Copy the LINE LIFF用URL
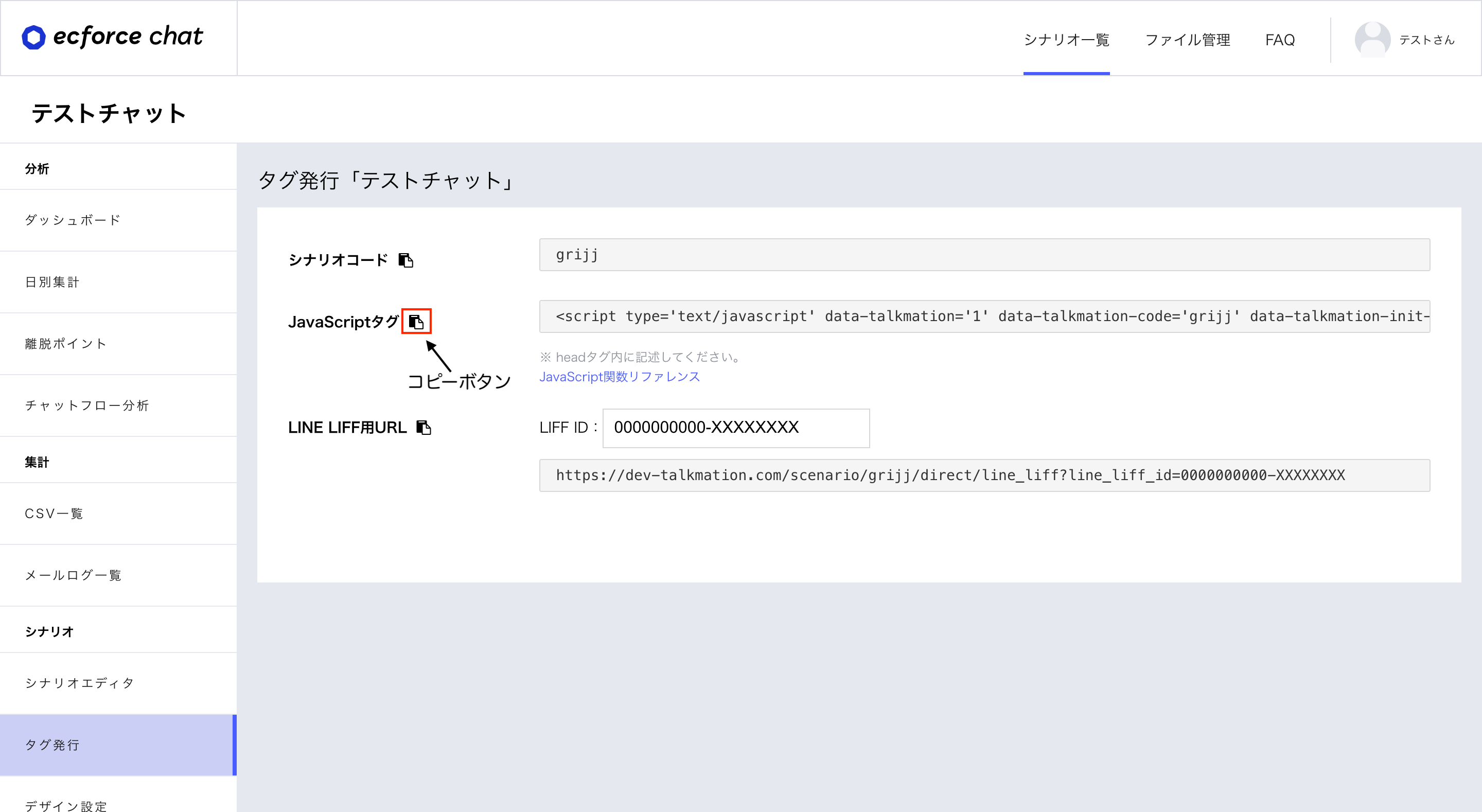 point(424,428)
